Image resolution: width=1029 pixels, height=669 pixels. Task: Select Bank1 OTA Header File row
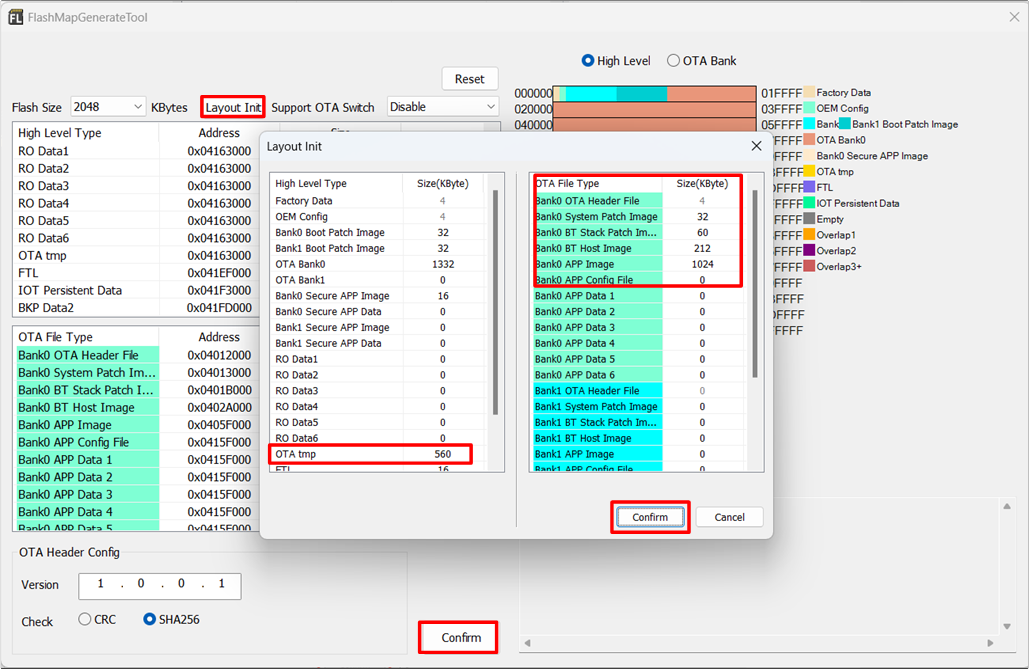[x=638, y=391]
